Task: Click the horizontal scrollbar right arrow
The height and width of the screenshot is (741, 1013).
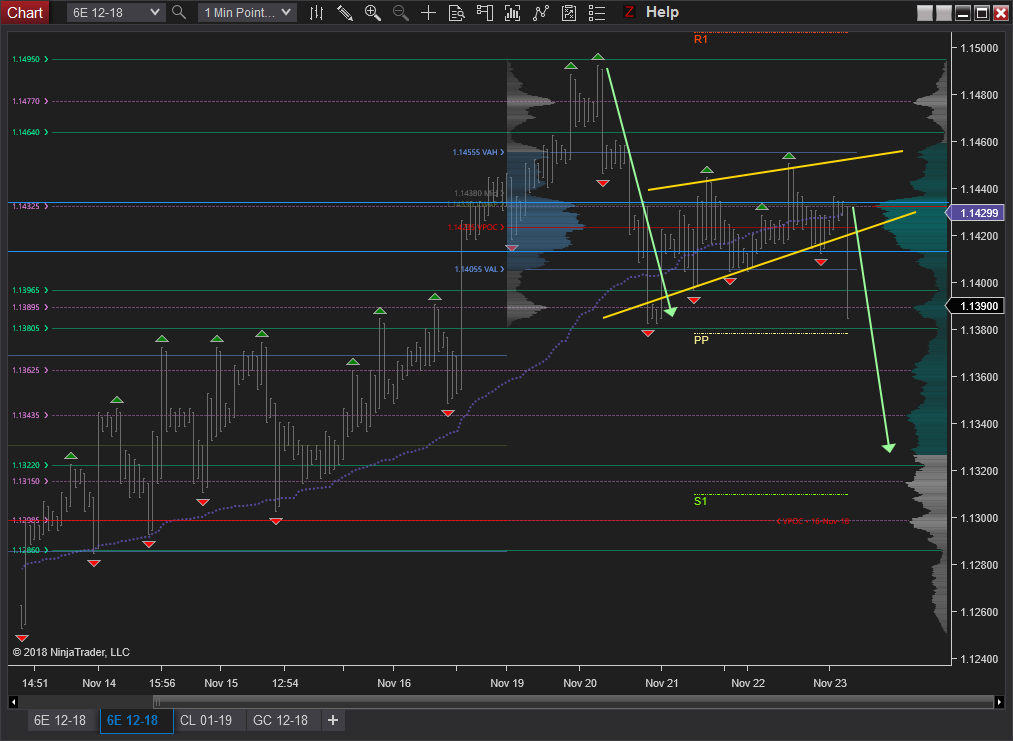Action: pos(999,702)
